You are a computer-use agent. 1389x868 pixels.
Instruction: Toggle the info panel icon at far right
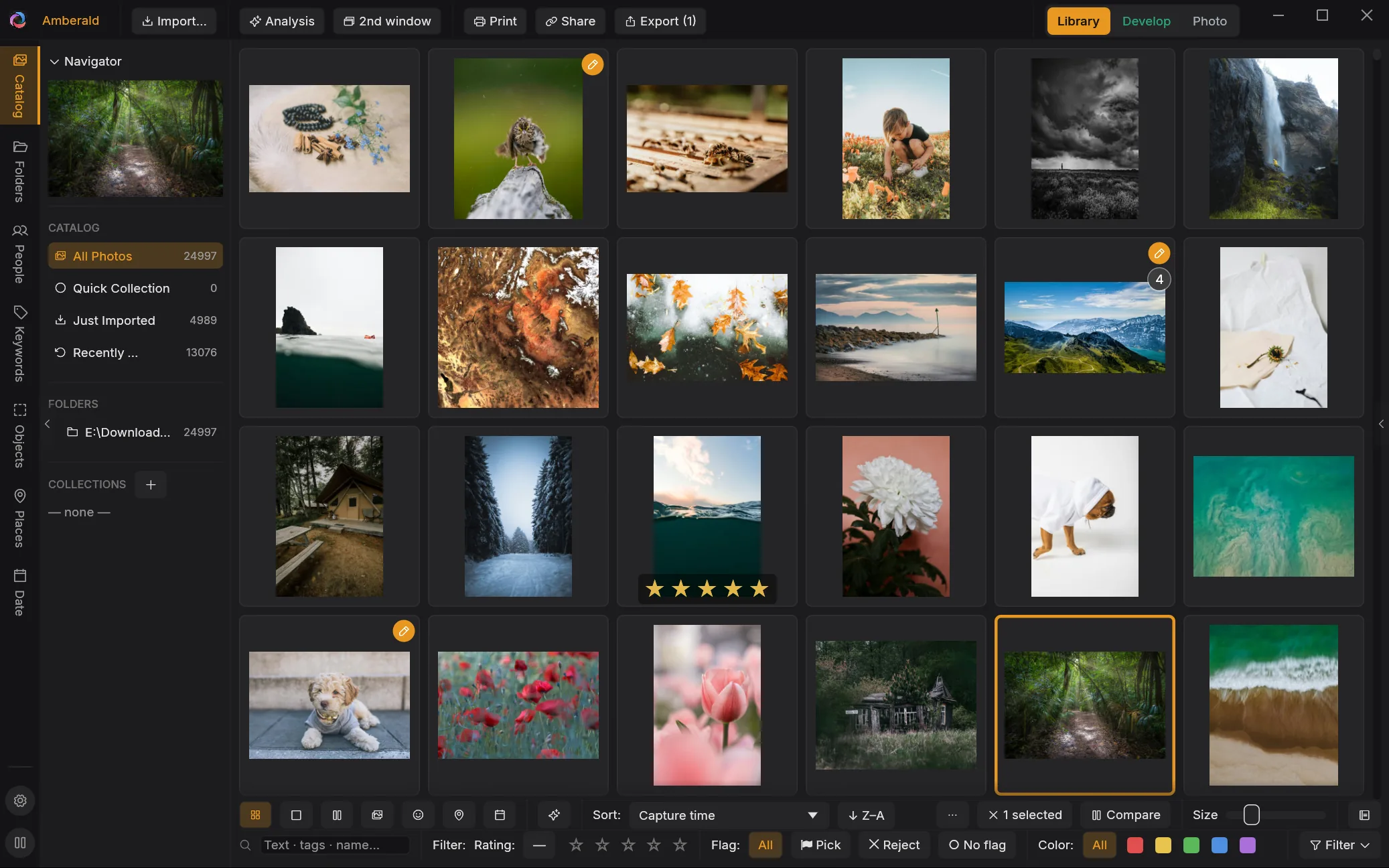coord(1364,815)
